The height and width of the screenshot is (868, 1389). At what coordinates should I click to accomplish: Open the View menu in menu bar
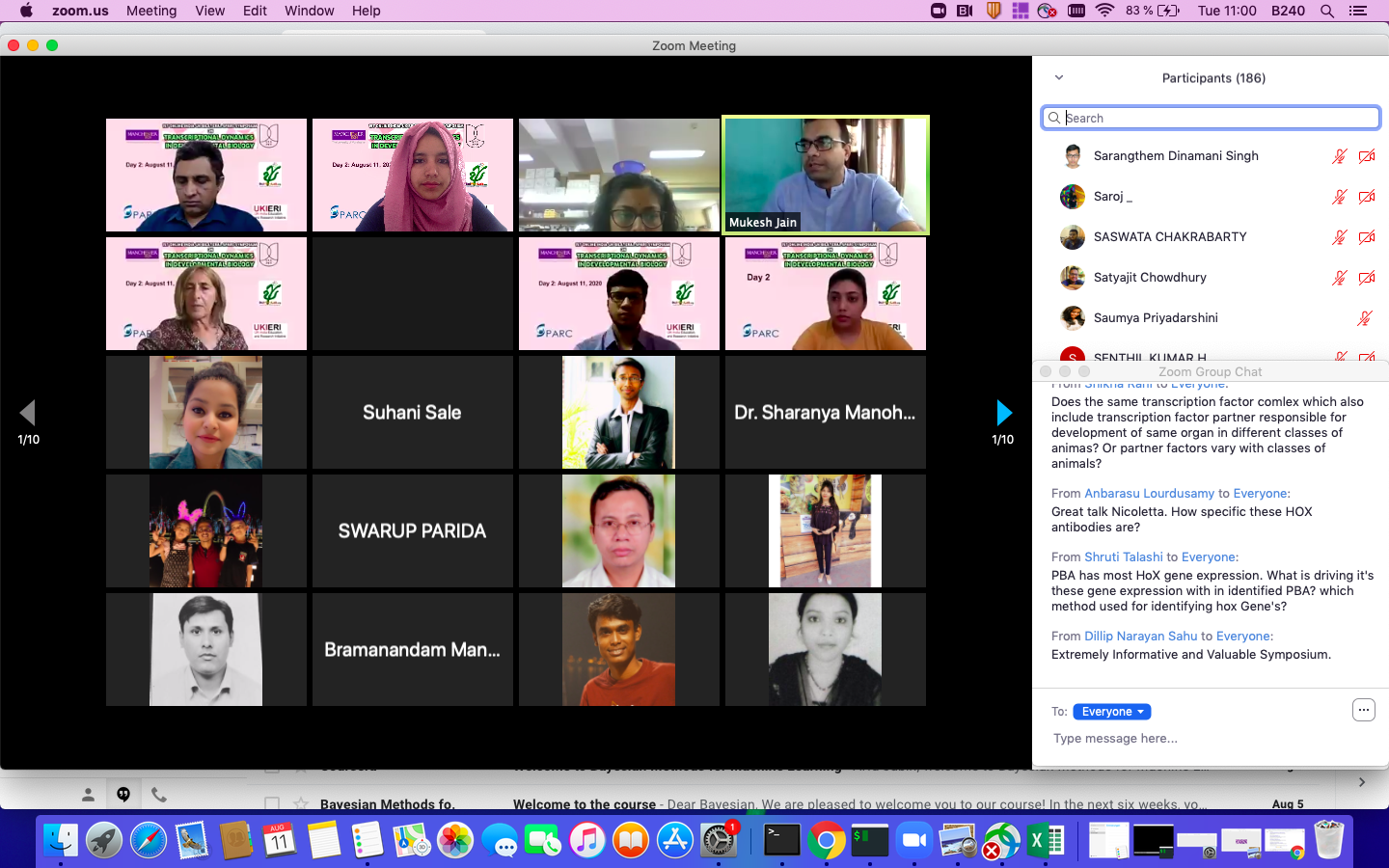[x=209, y=11]
